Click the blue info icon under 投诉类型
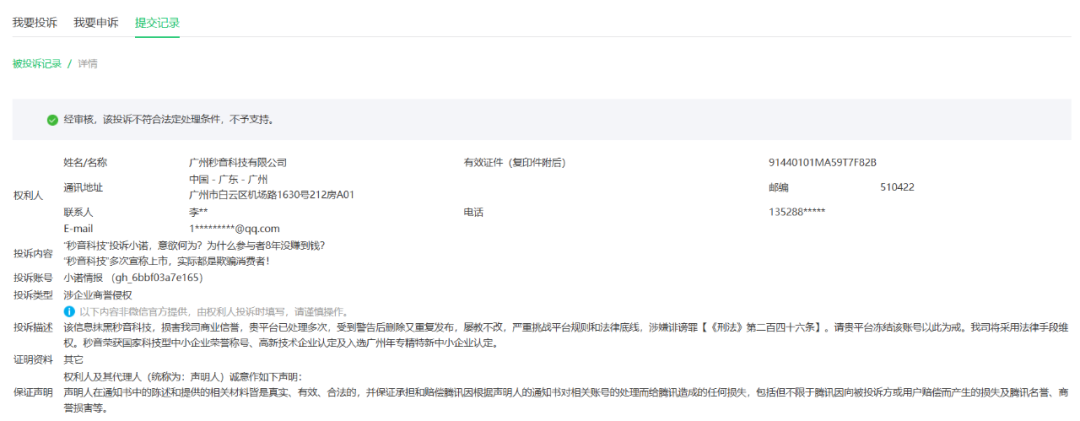 tap(69, 311)
